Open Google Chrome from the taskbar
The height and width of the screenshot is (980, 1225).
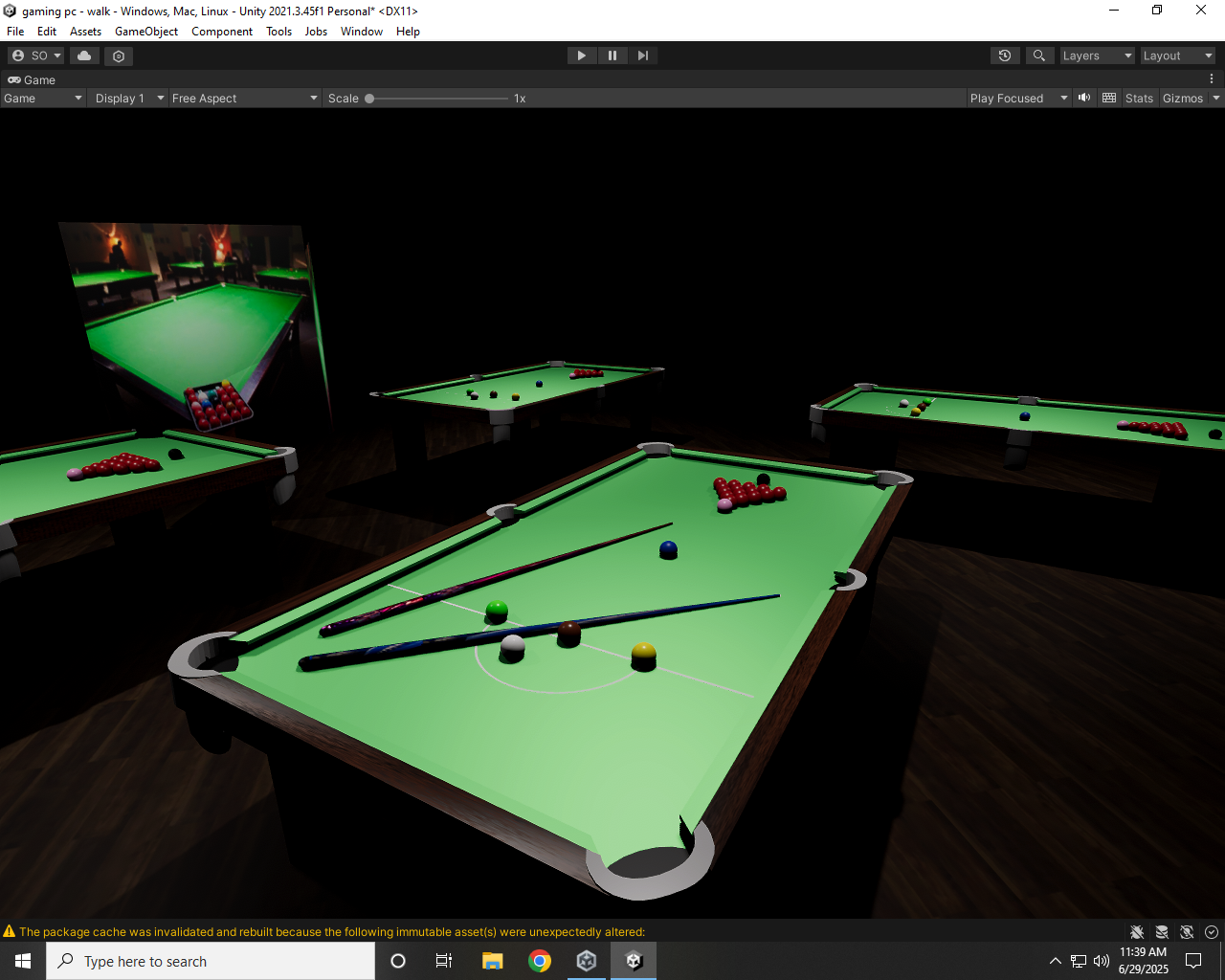tap(540, 961)
